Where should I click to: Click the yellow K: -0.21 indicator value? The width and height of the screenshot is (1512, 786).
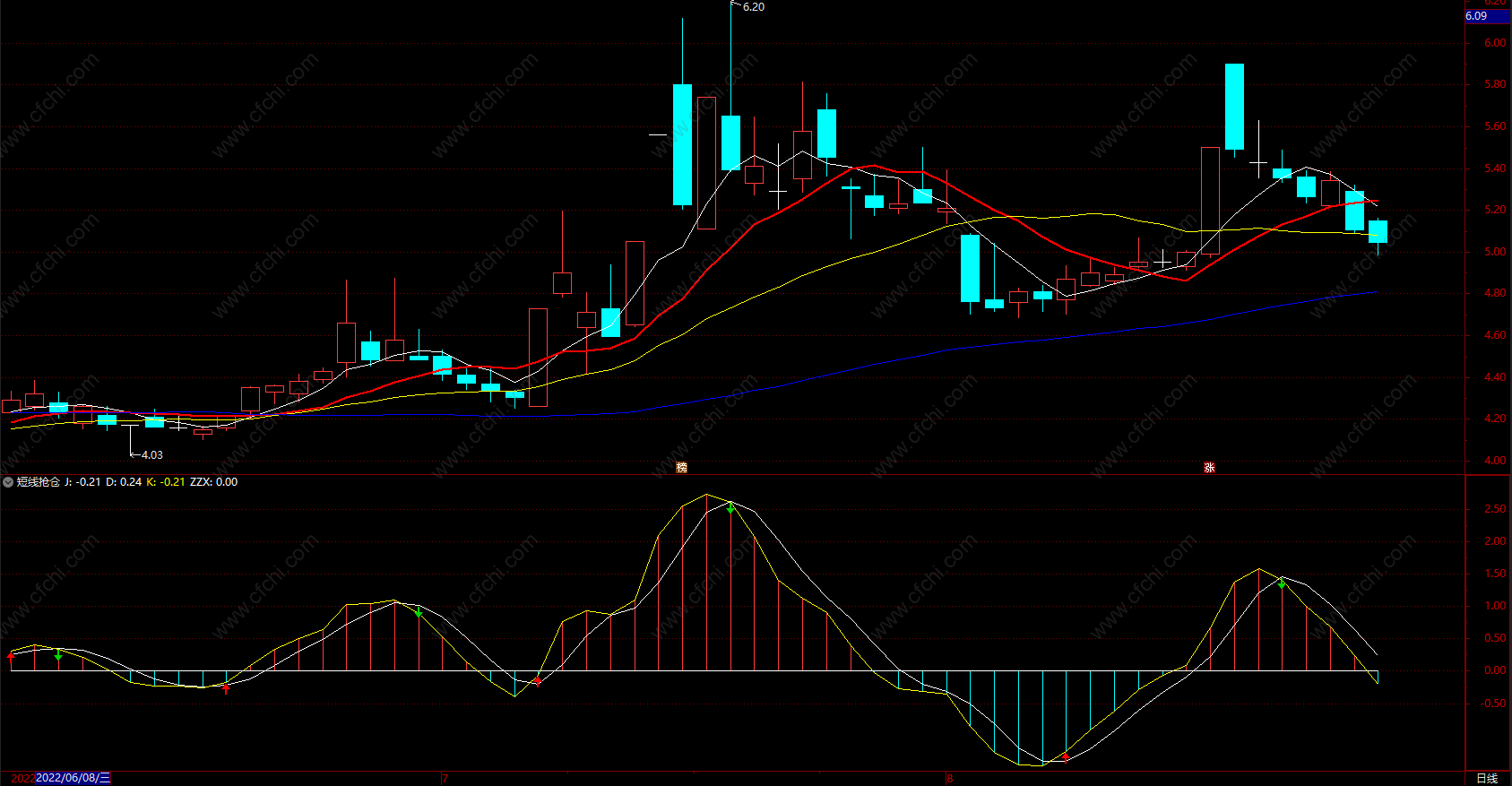point(166,482)
